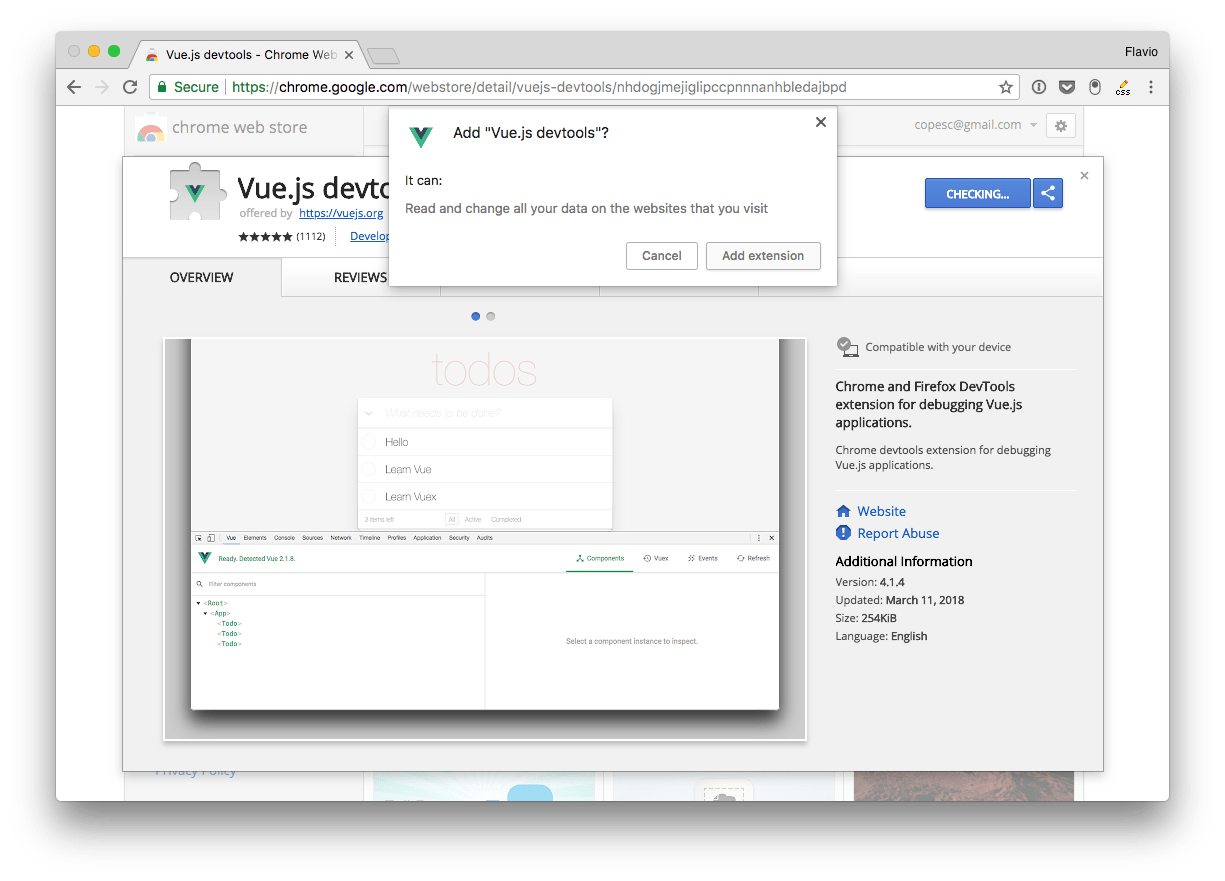Open the account settings gear

(x=1061, y=125)
